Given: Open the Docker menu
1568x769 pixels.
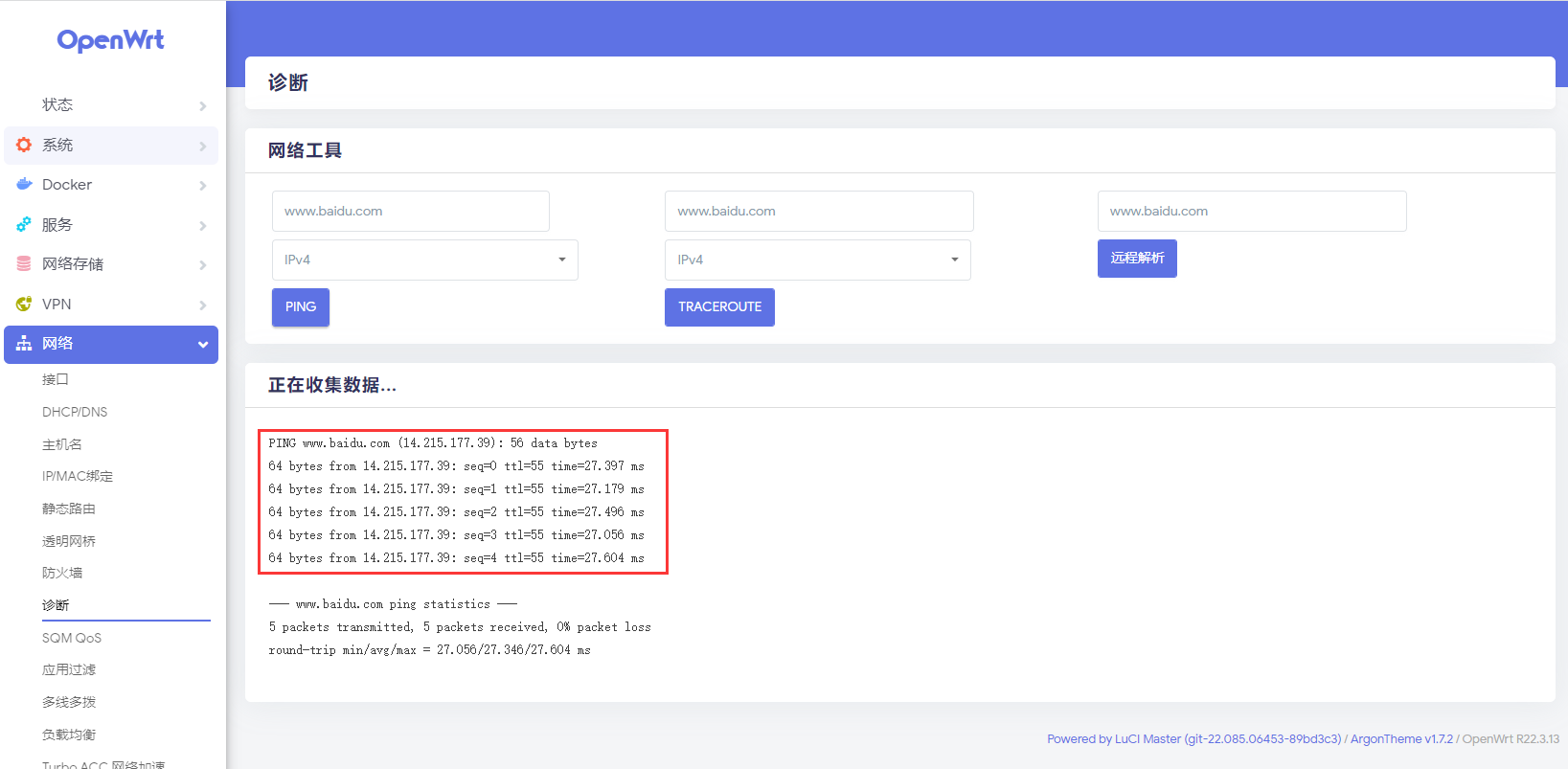Looking at the screenshot, I should pyautogui.click(x=111, y=184).
